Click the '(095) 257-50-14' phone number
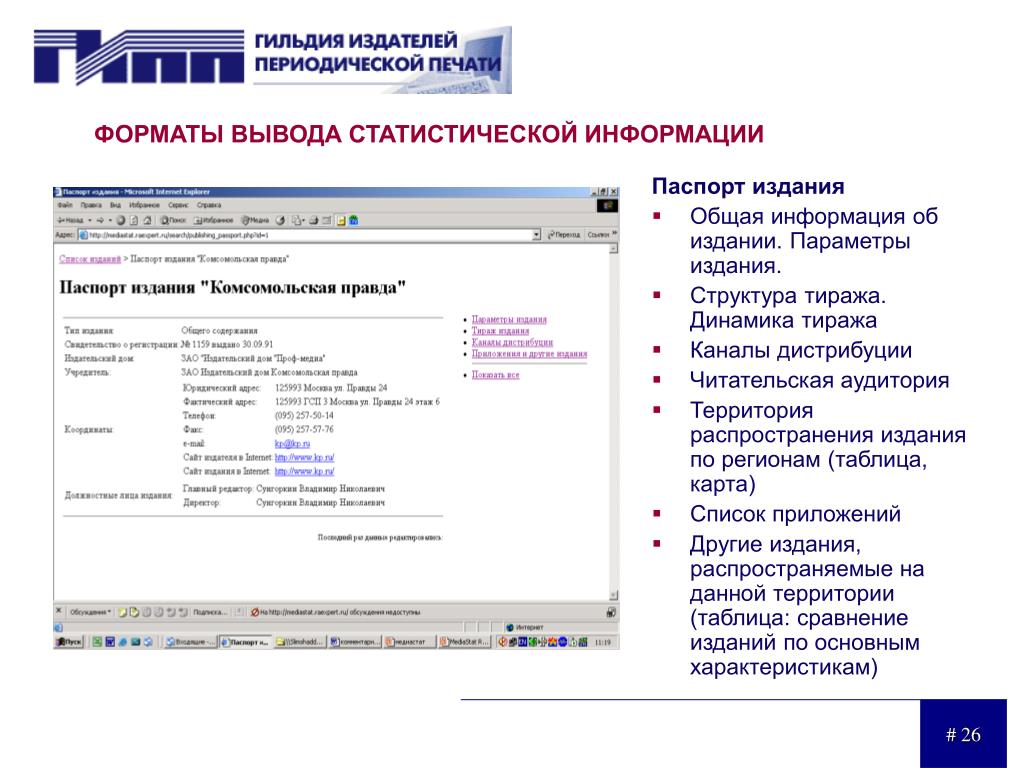This screenshot has width=1024, height=768. coord(304,415)
